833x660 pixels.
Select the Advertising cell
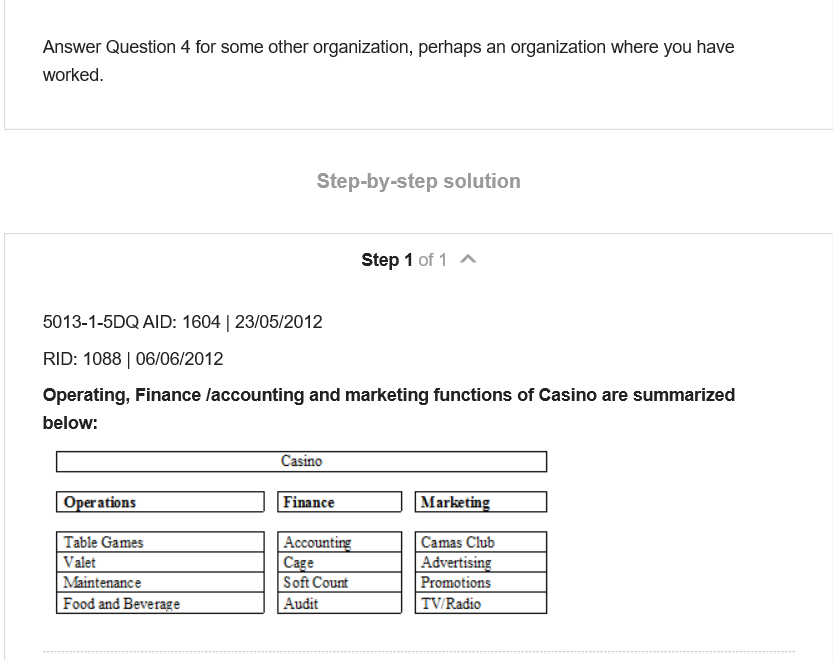(x=481, y=562)
